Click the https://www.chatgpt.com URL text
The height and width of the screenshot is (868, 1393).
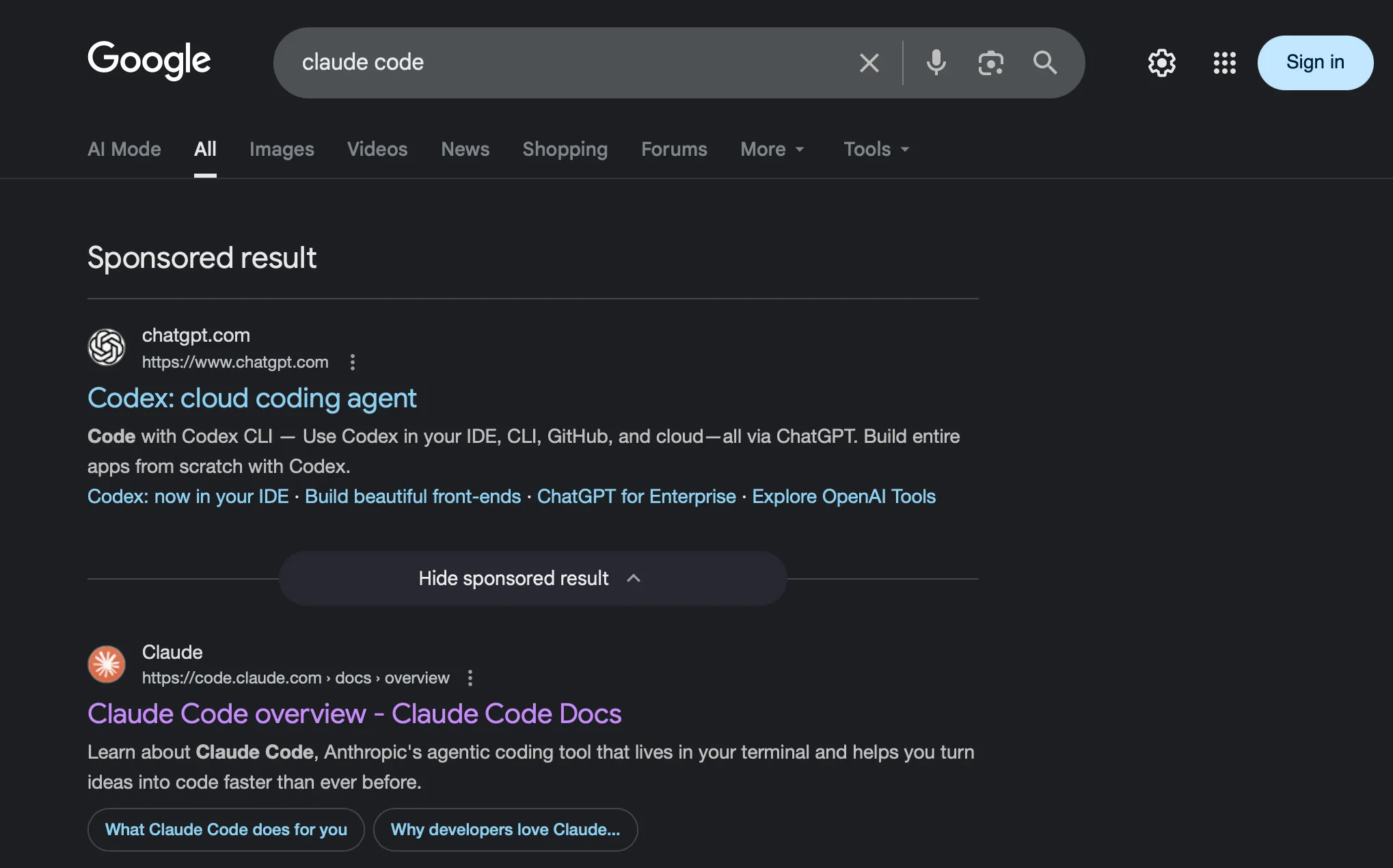(235, 362)
